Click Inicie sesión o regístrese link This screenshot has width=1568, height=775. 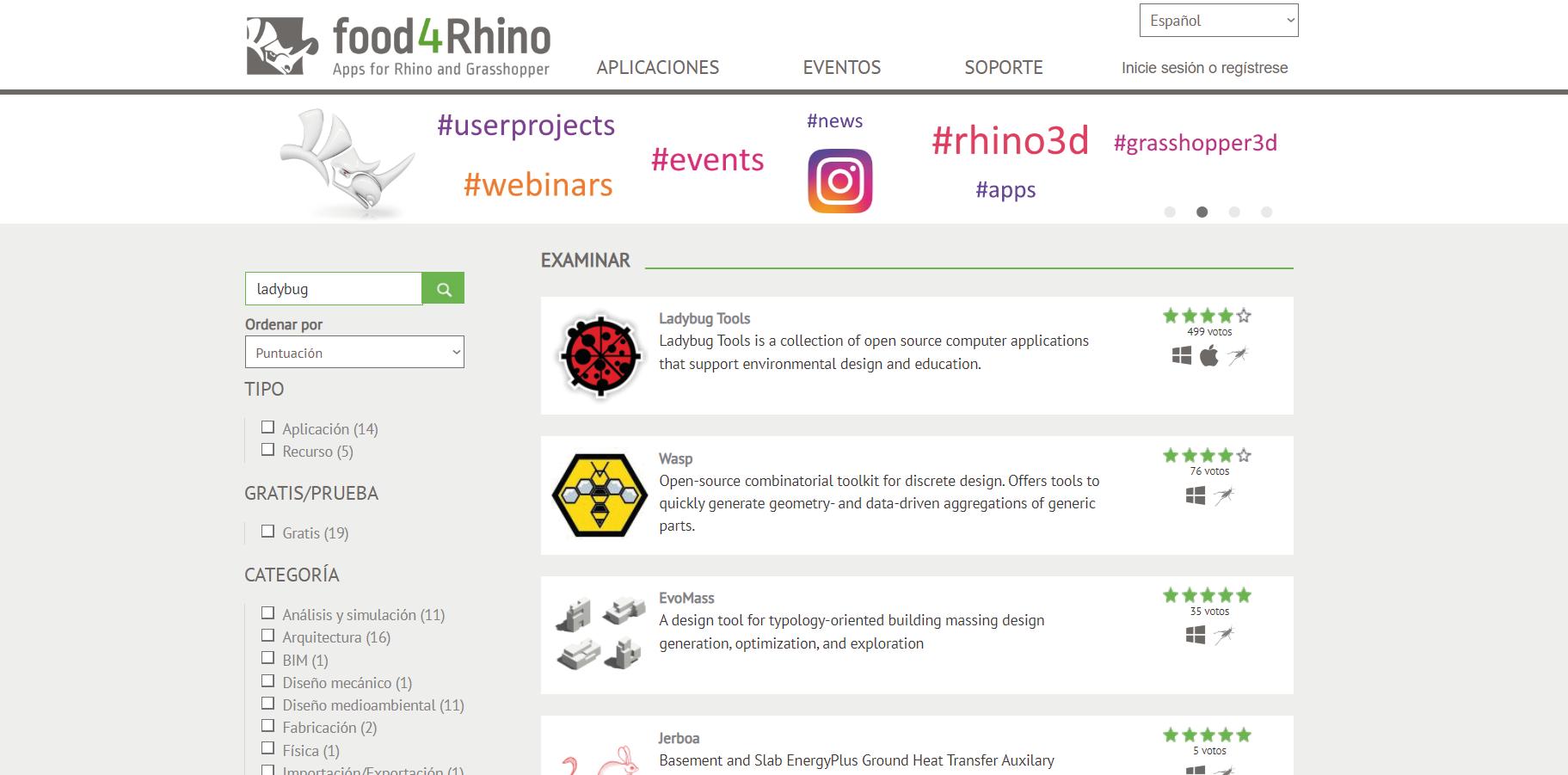coord(1205,68)
